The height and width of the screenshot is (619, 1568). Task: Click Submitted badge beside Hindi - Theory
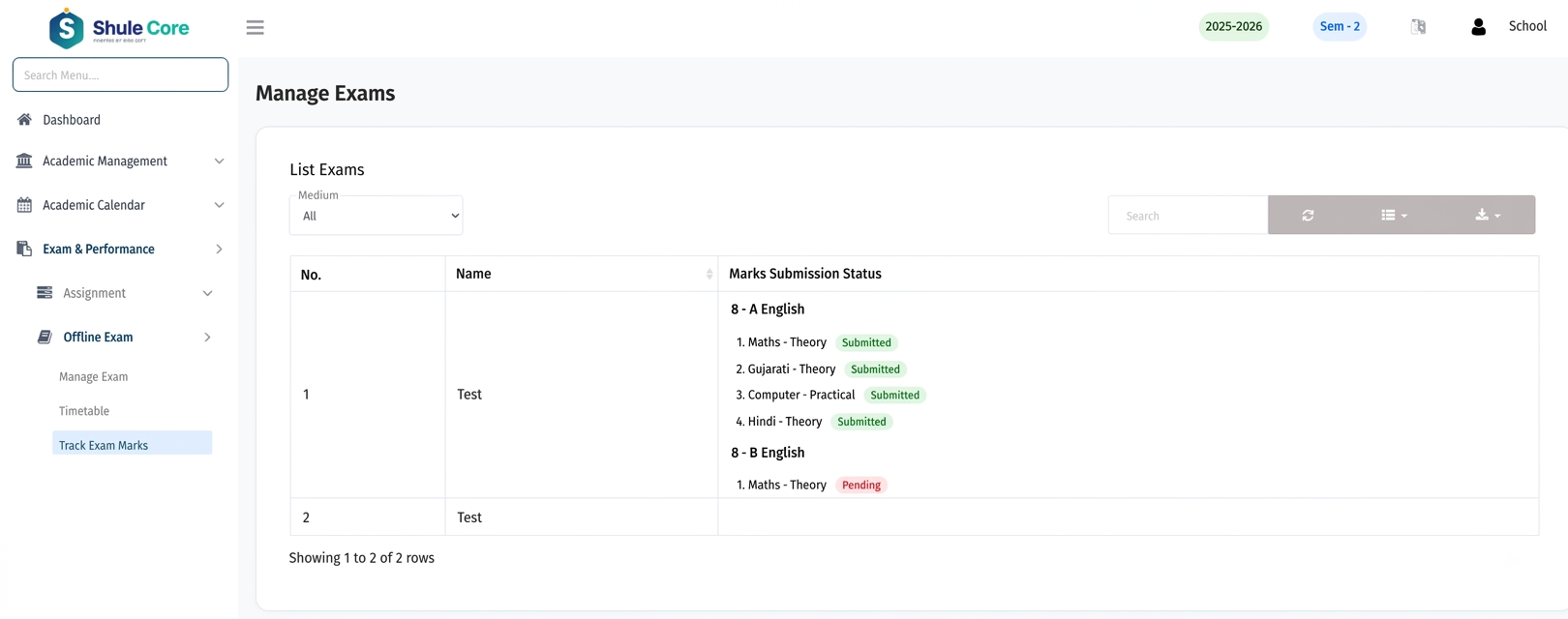click(x=861, y=422)
